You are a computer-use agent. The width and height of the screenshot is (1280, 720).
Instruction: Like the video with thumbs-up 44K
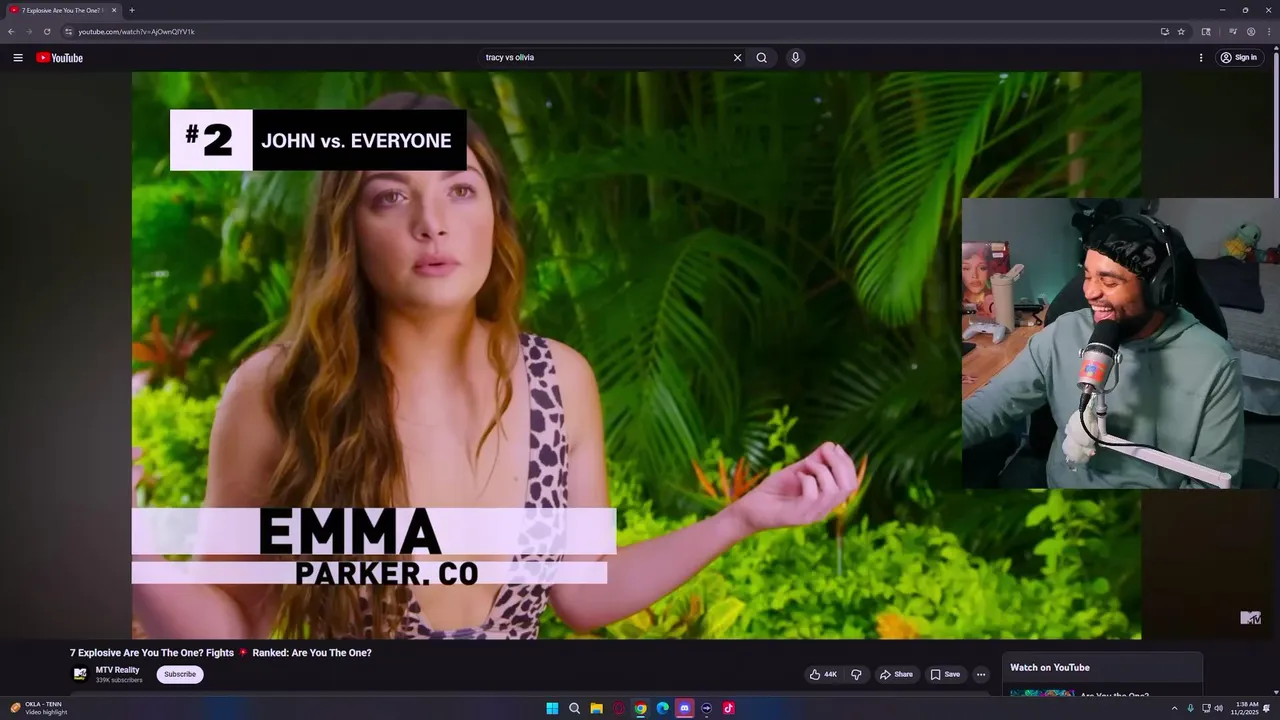[823, 674]
